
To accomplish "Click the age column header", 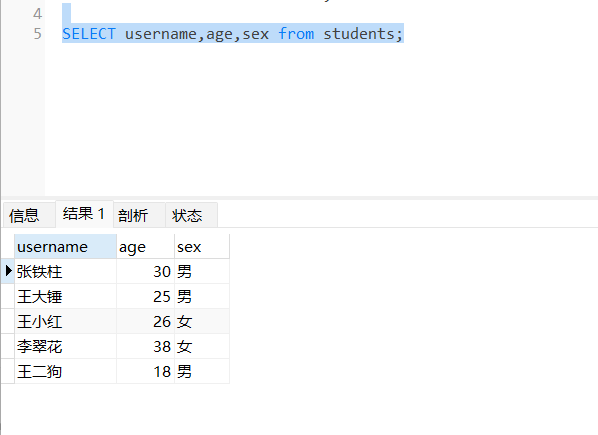I will click(145, 247).
